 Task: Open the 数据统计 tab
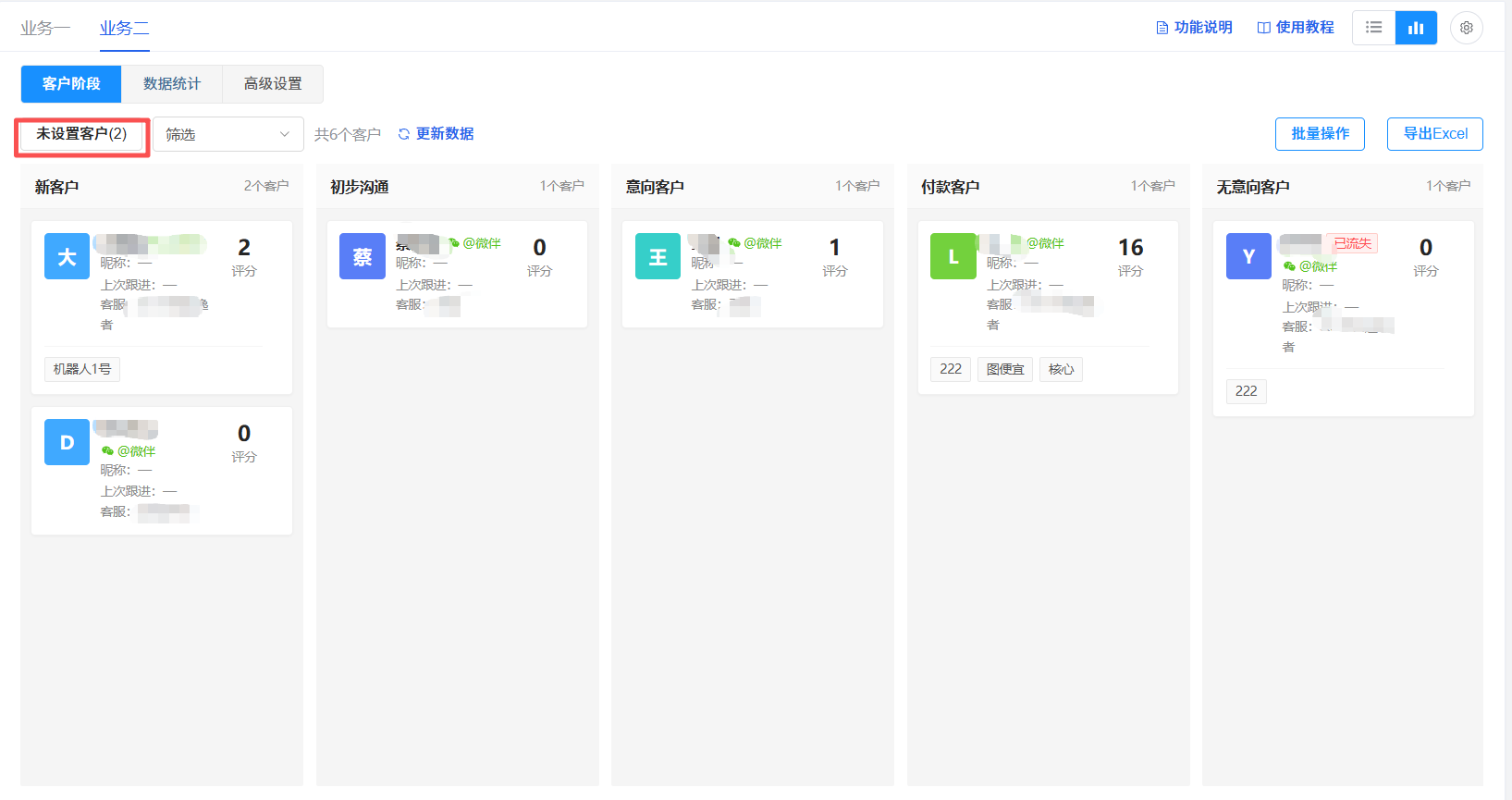[x=172, y=83]
